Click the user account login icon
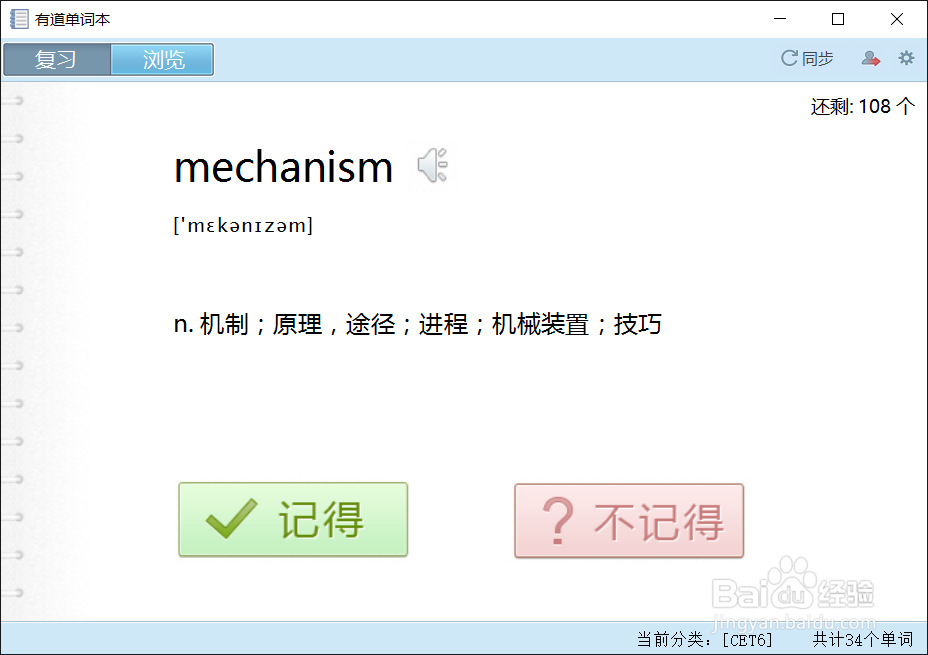This screenshot has width=928, height=655. click(x=871, y=58)
